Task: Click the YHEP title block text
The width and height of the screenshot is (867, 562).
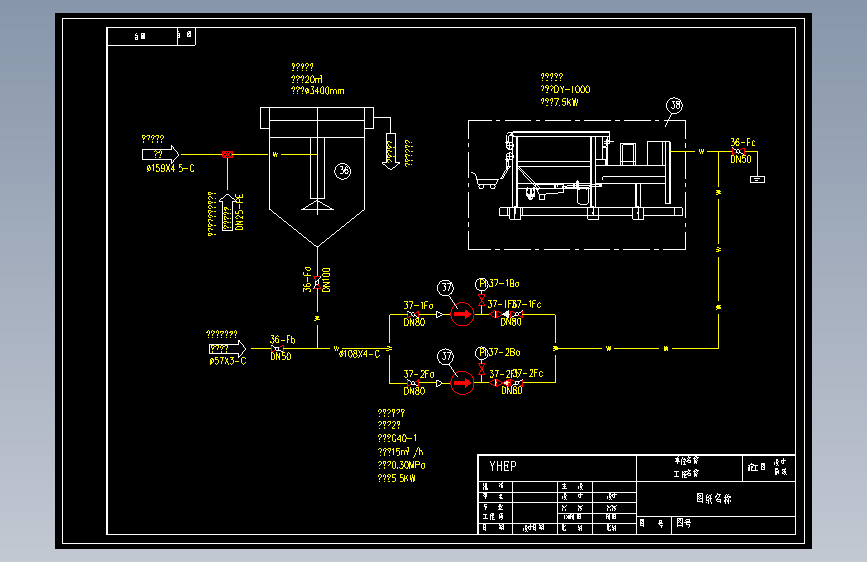Action: click(503, 466)
